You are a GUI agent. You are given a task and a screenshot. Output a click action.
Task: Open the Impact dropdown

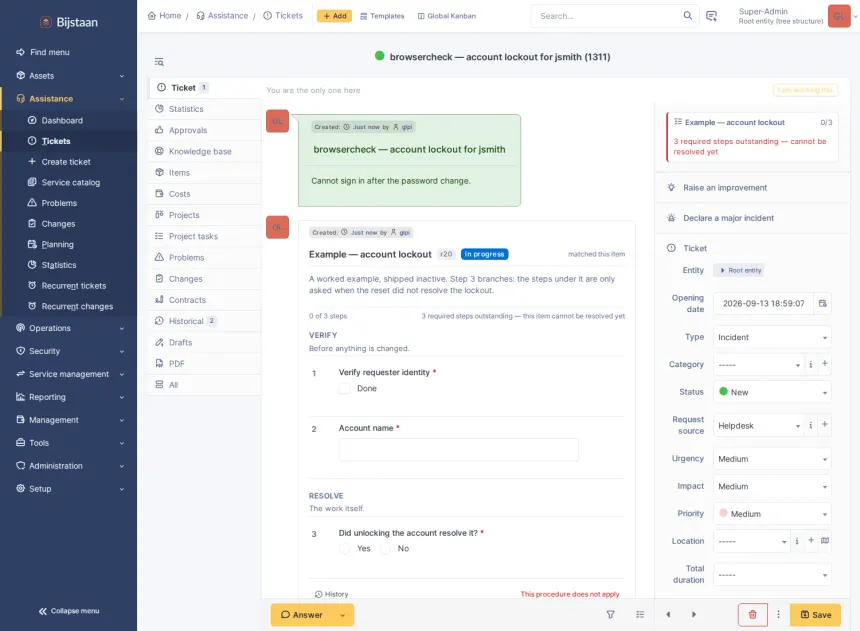click(x=772, y=486)
